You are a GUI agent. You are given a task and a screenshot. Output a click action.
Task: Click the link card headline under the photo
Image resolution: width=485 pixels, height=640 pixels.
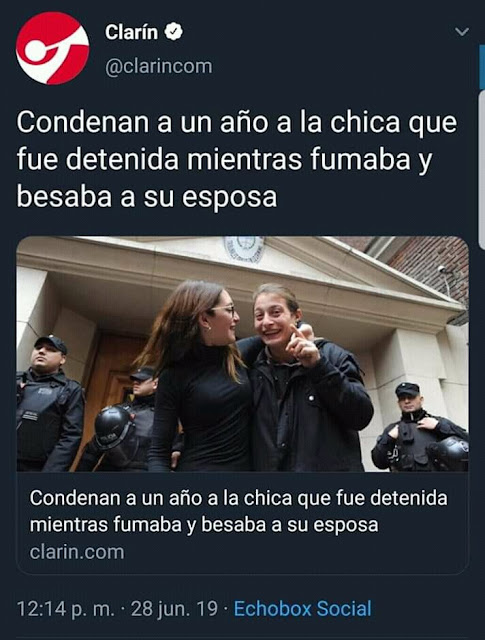238,511
